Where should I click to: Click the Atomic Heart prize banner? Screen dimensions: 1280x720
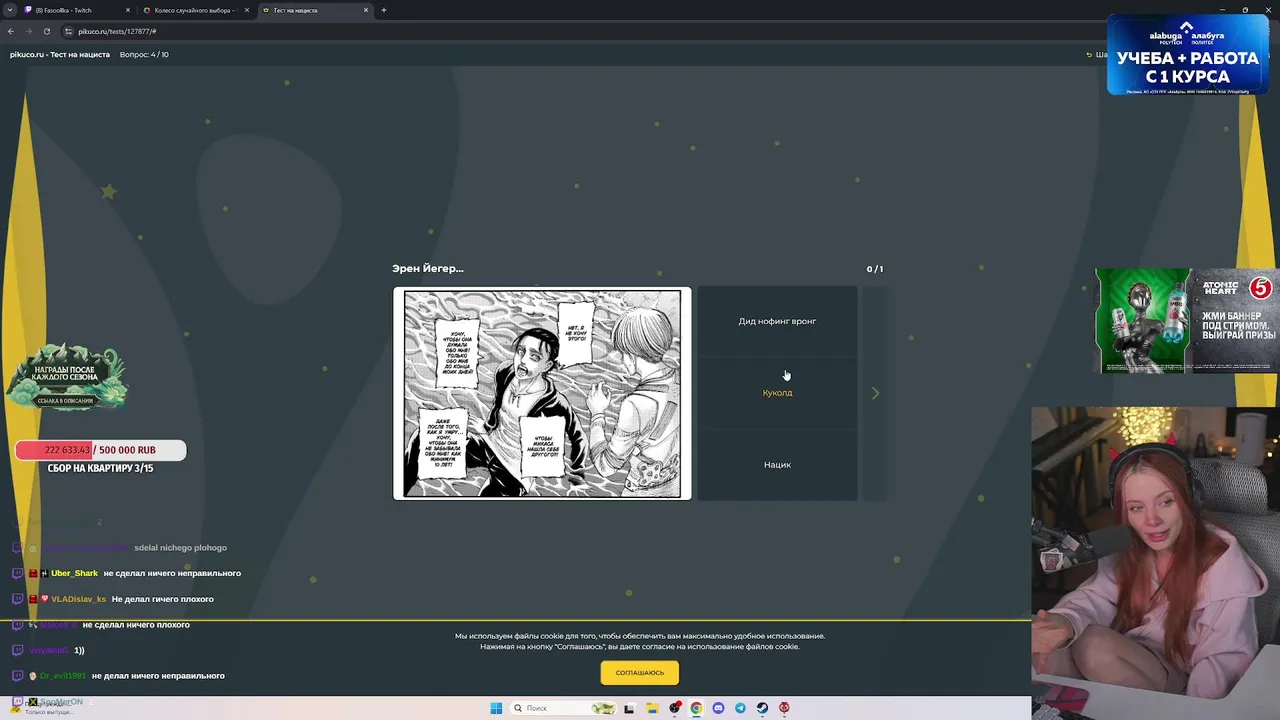coord(1186,321)
